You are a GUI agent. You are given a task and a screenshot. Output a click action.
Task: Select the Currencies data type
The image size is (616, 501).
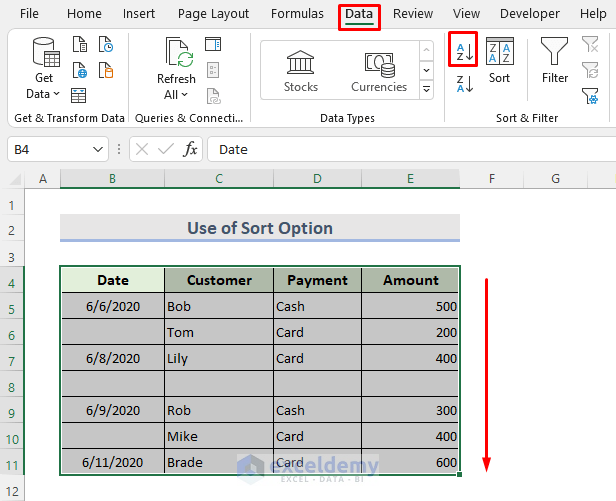tap(379, 70)
